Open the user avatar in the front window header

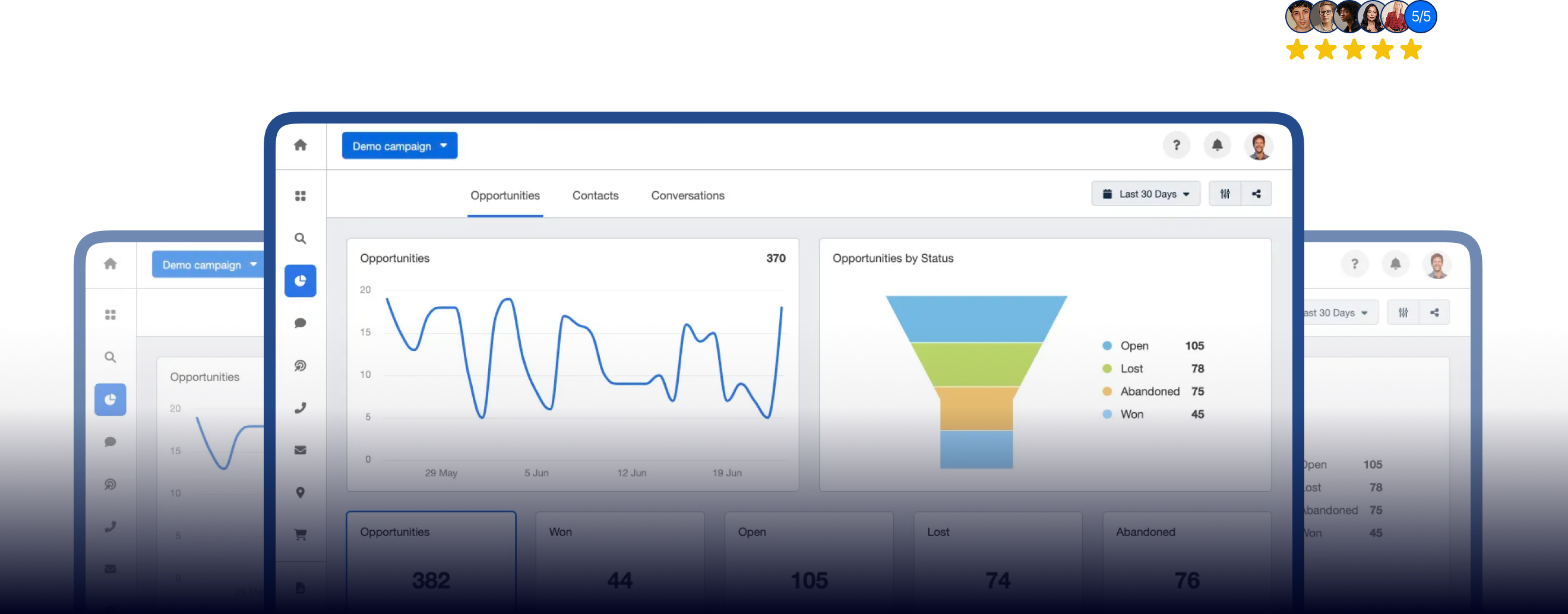1259,146
